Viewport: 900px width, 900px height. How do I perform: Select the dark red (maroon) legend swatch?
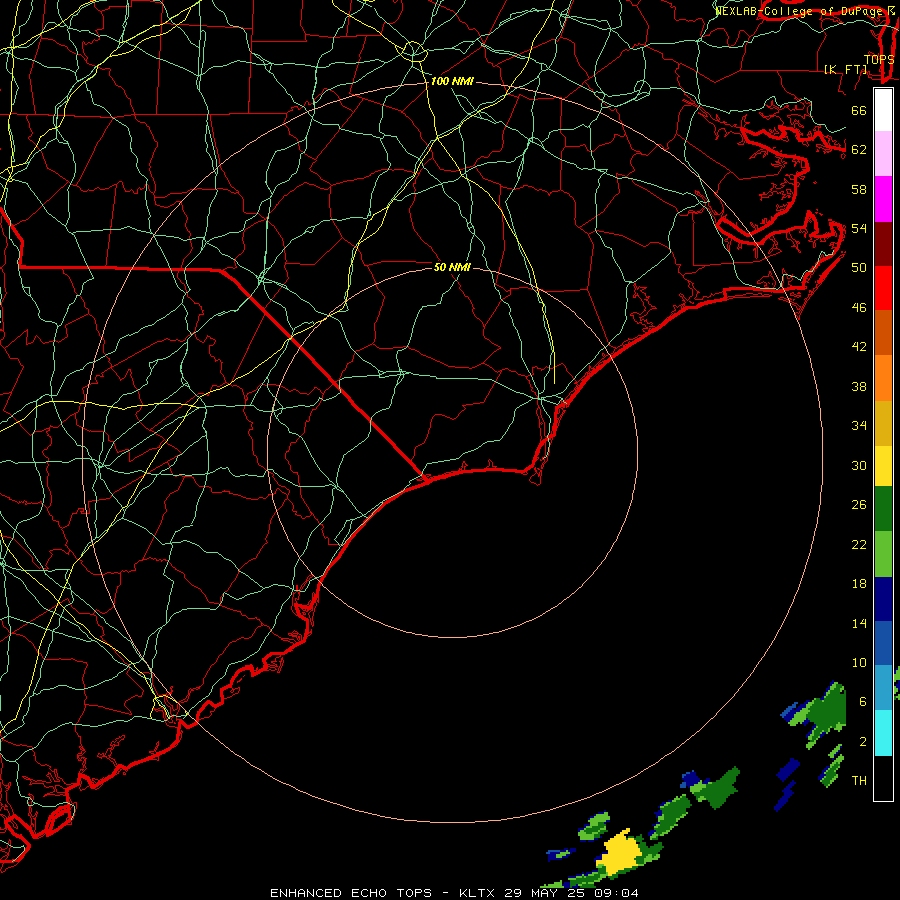click(883, 243)
